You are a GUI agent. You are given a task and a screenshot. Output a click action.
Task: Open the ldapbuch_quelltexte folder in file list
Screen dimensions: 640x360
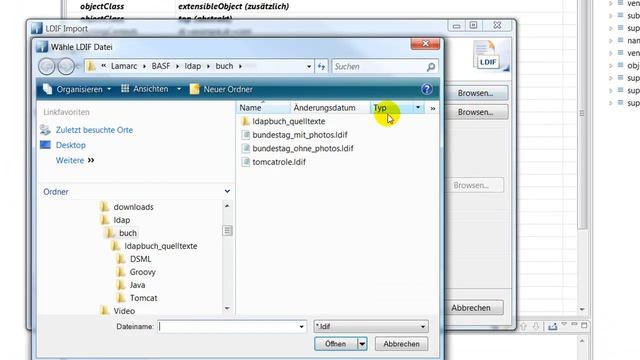point(289,121)
